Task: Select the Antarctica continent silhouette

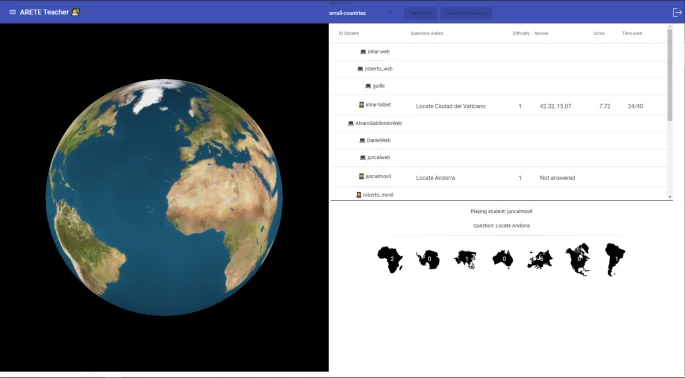Action: (428, 260)
